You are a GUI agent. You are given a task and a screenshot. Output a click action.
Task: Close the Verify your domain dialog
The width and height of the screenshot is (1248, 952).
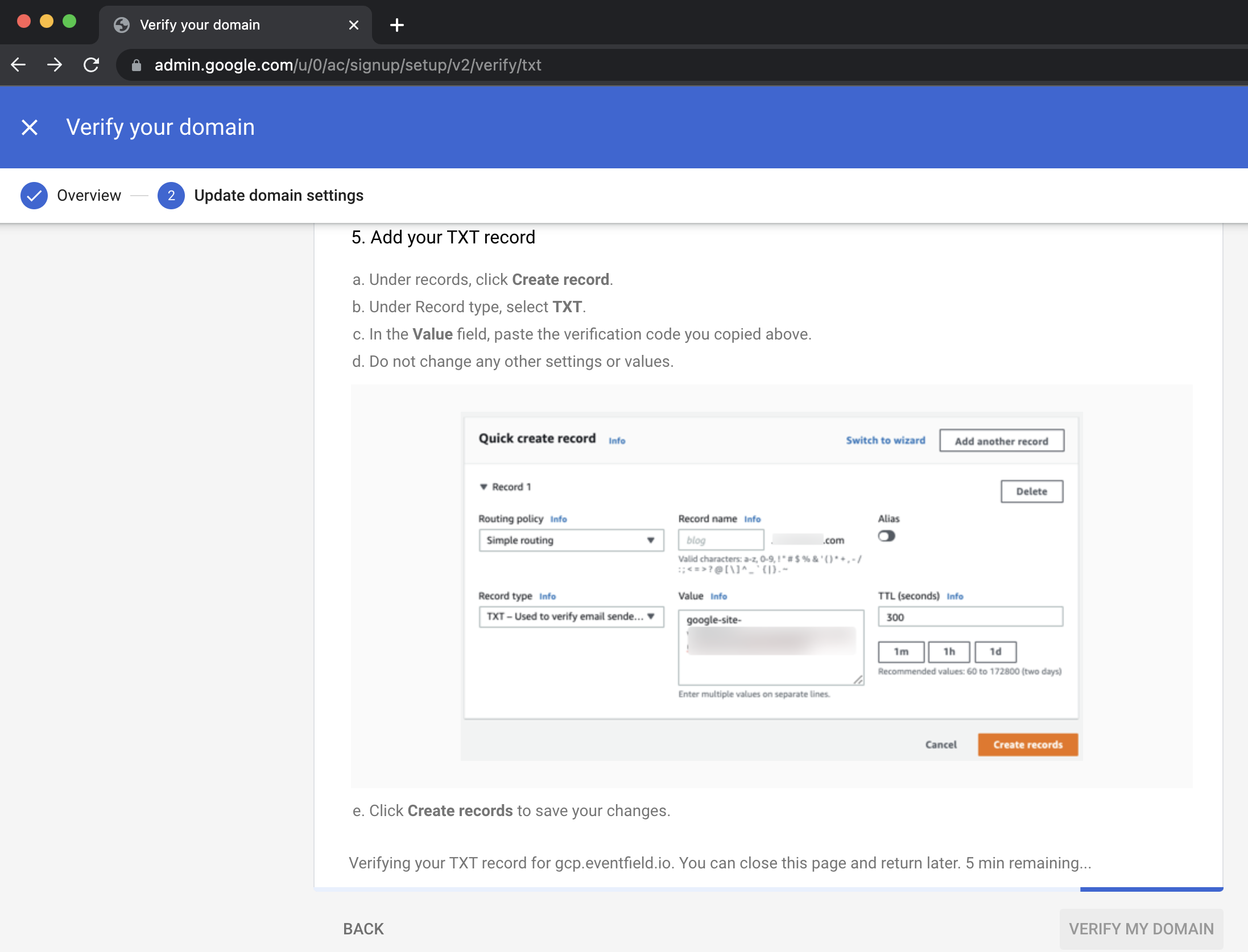click(x=30, y=127)
